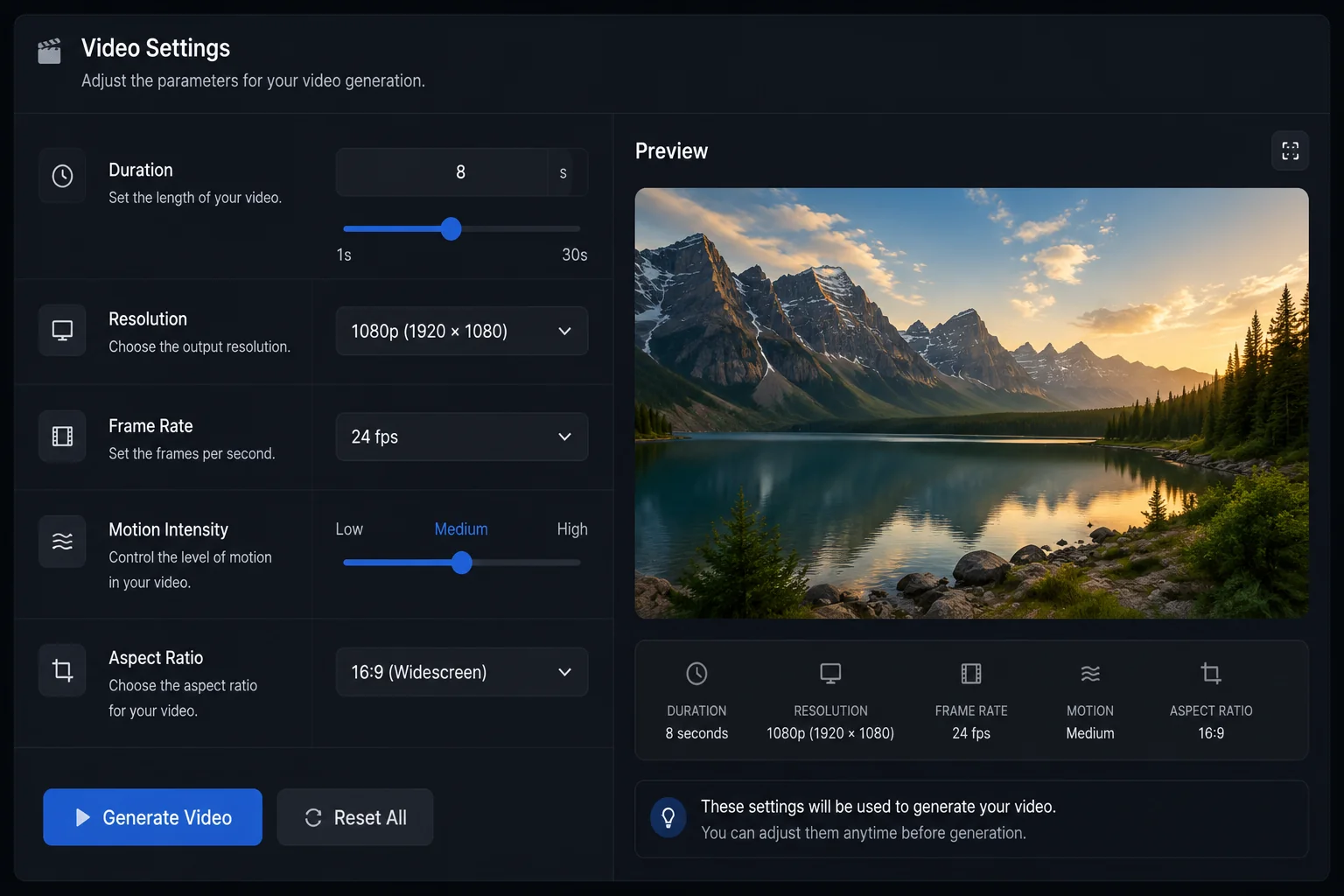The height and width of the screenshot is (896, 1344).
Task: Click the '24 fps' summary value under FRAME RATE
Action: [x=971, y=733]
